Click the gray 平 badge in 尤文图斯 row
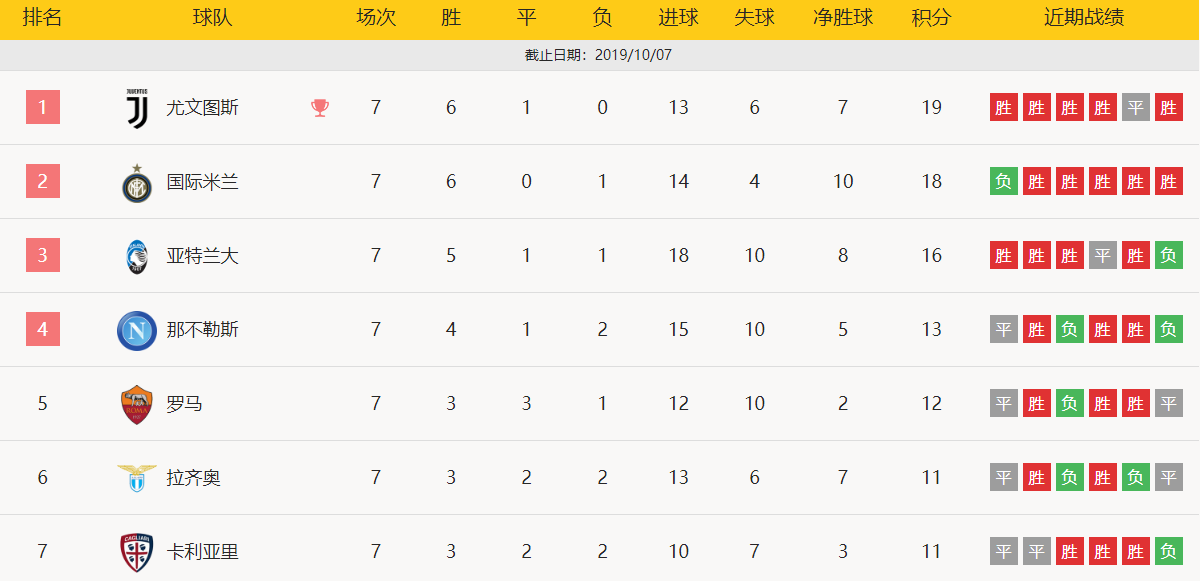 (x=1135, y=107)
